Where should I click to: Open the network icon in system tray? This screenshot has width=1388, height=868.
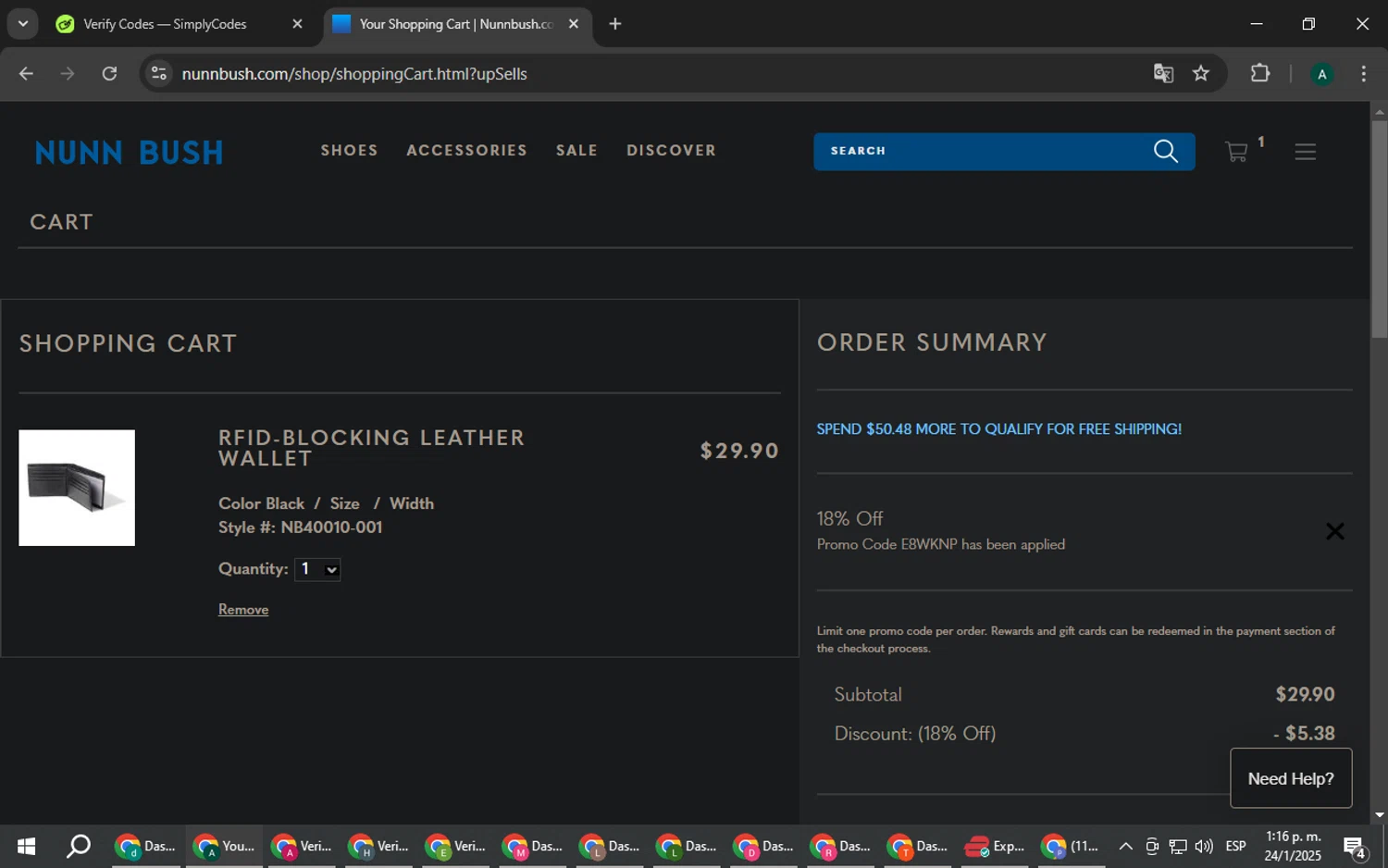[x=1178, y=846]
